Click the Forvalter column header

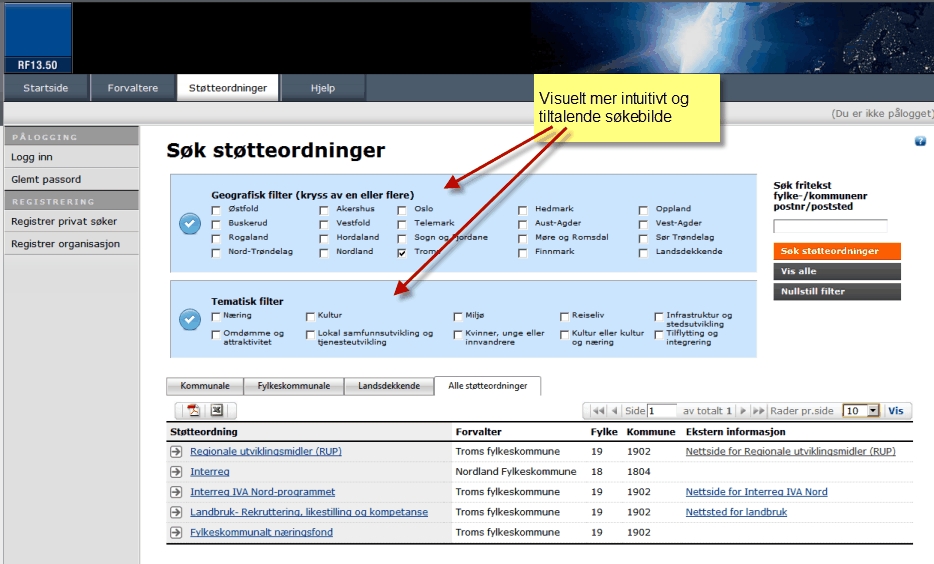[478, 432]
